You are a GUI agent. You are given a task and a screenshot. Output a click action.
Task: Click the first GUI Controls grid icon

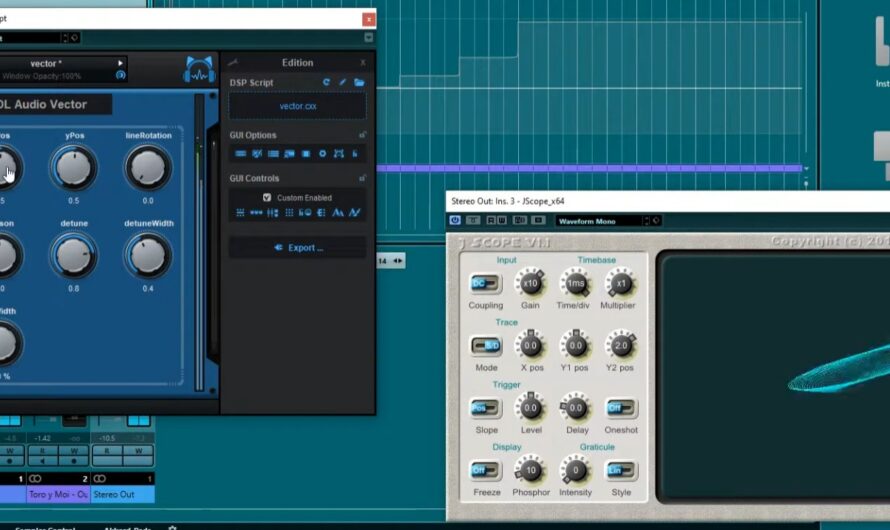coord(241,213)
